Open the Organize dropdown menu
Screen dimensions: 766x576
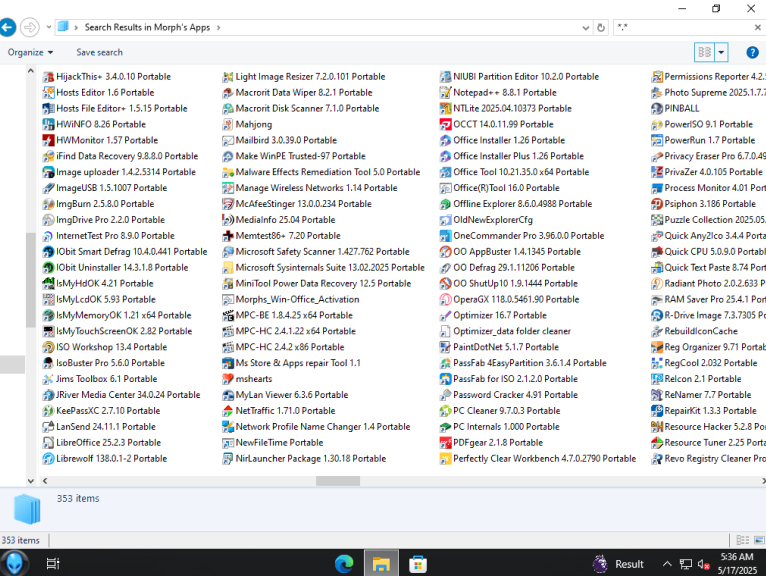30,52
